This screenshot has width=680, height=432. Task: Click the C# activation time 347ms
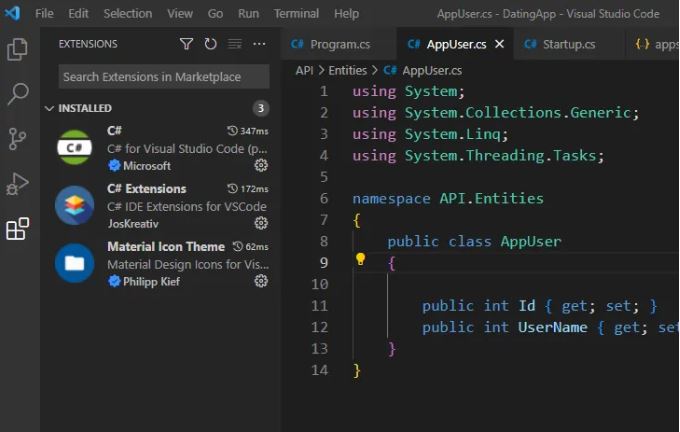pyautogui.click(x=248, y=131)
